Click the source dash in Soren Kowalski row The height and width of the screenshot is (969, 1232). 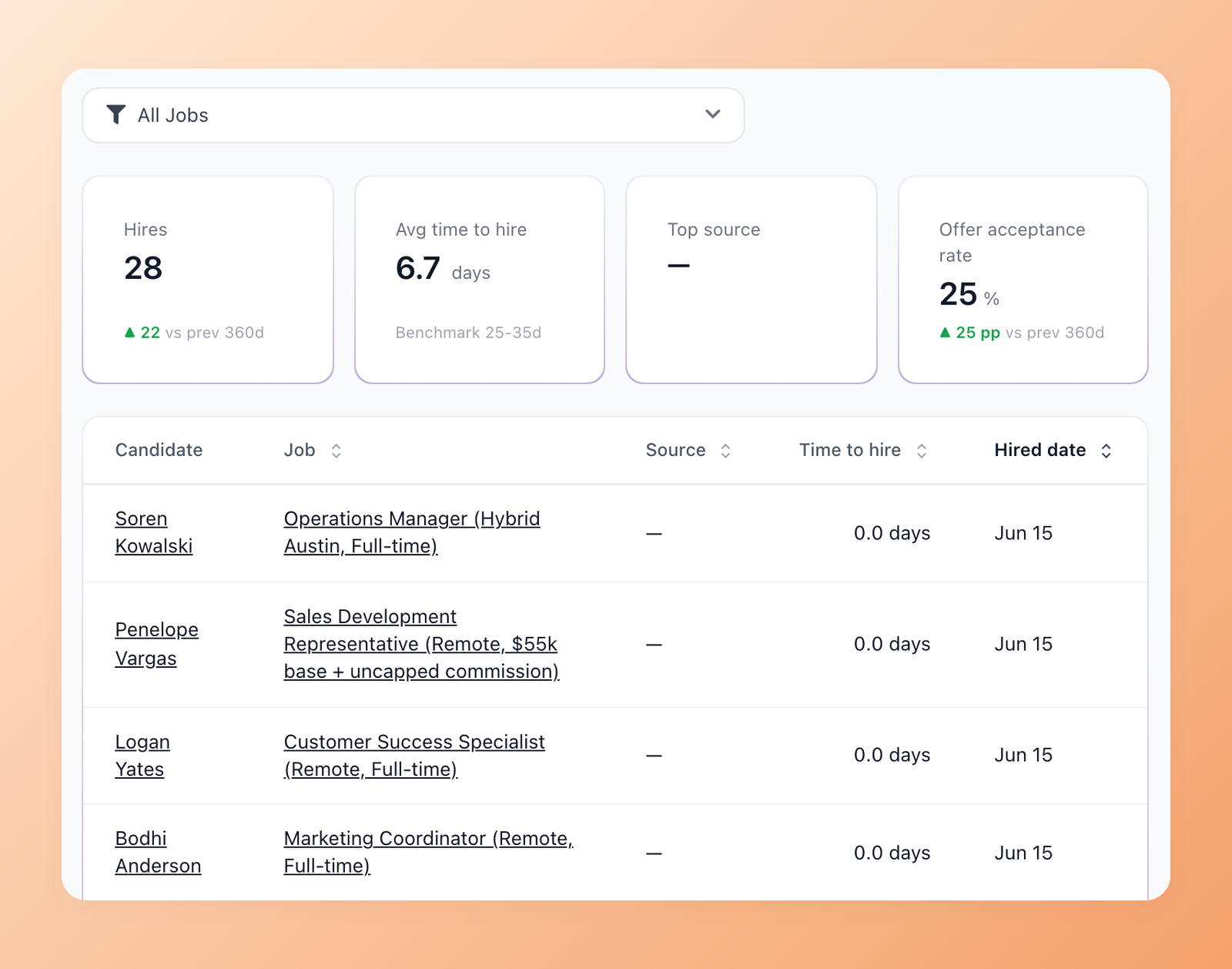coord(654,533)
